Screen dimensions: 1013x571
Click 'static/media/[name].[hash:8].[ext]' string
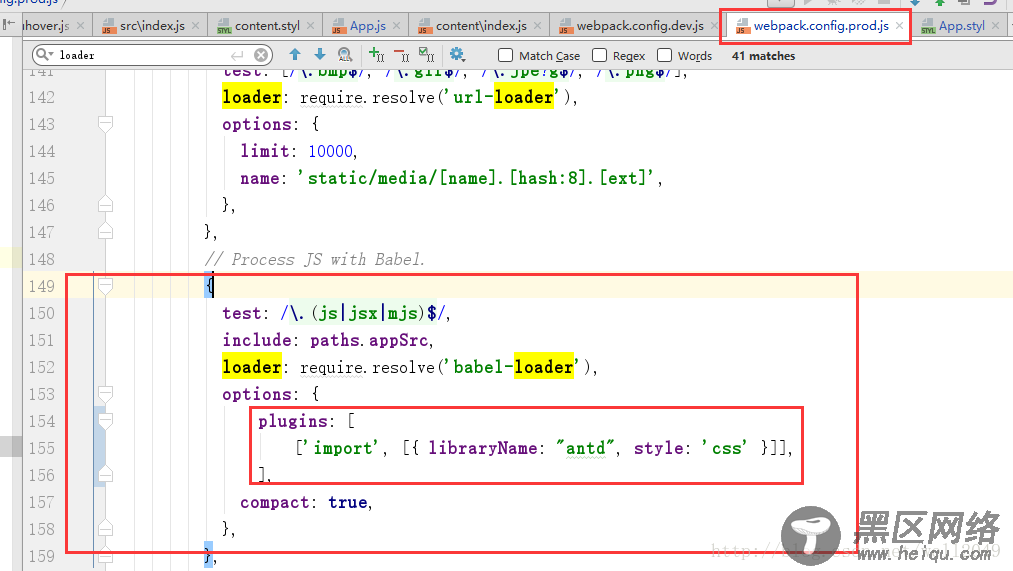pos(475,178)
